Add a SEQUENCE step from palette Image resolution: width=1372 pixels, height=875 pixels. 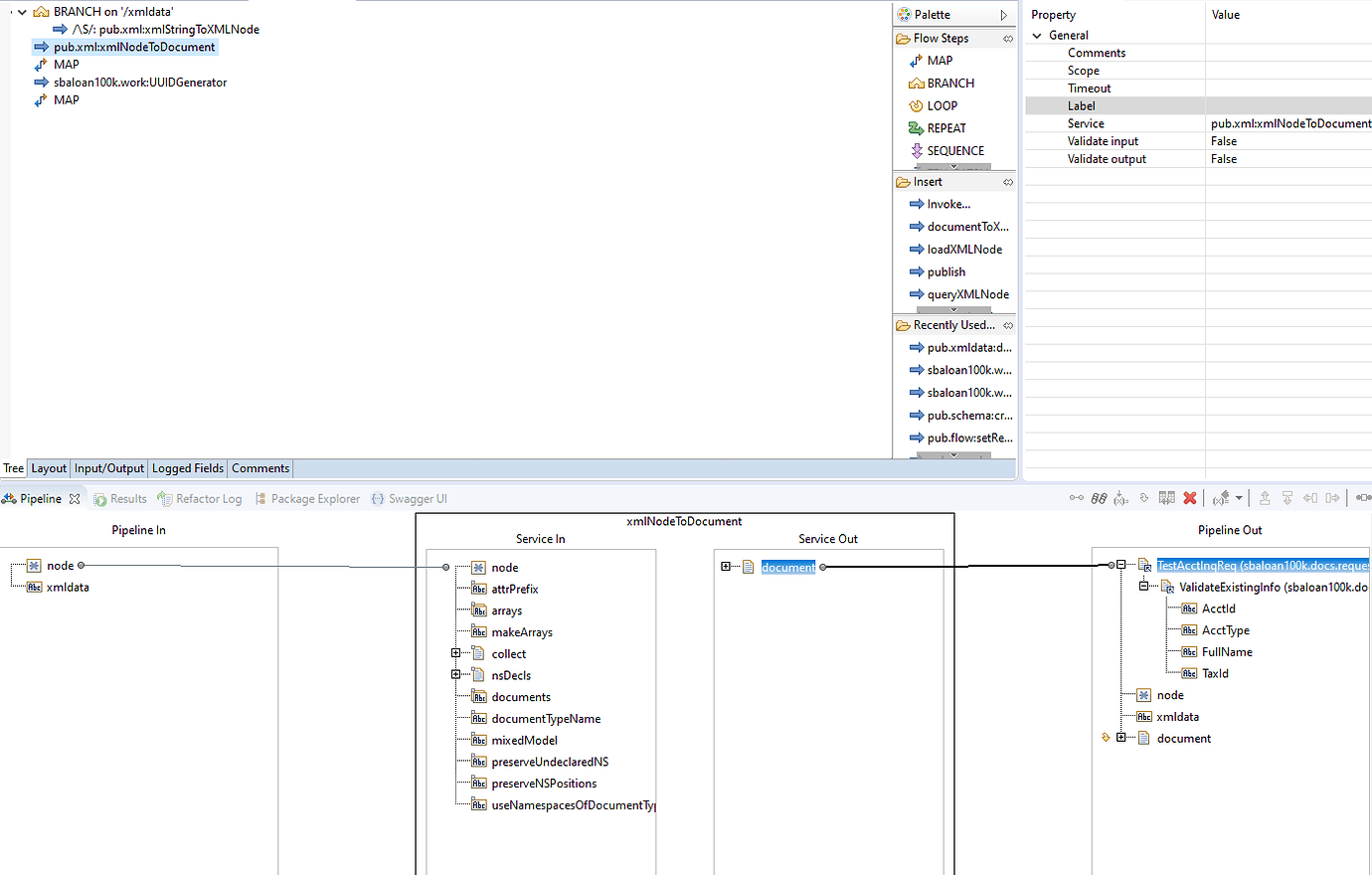click(x=955, y=151)
